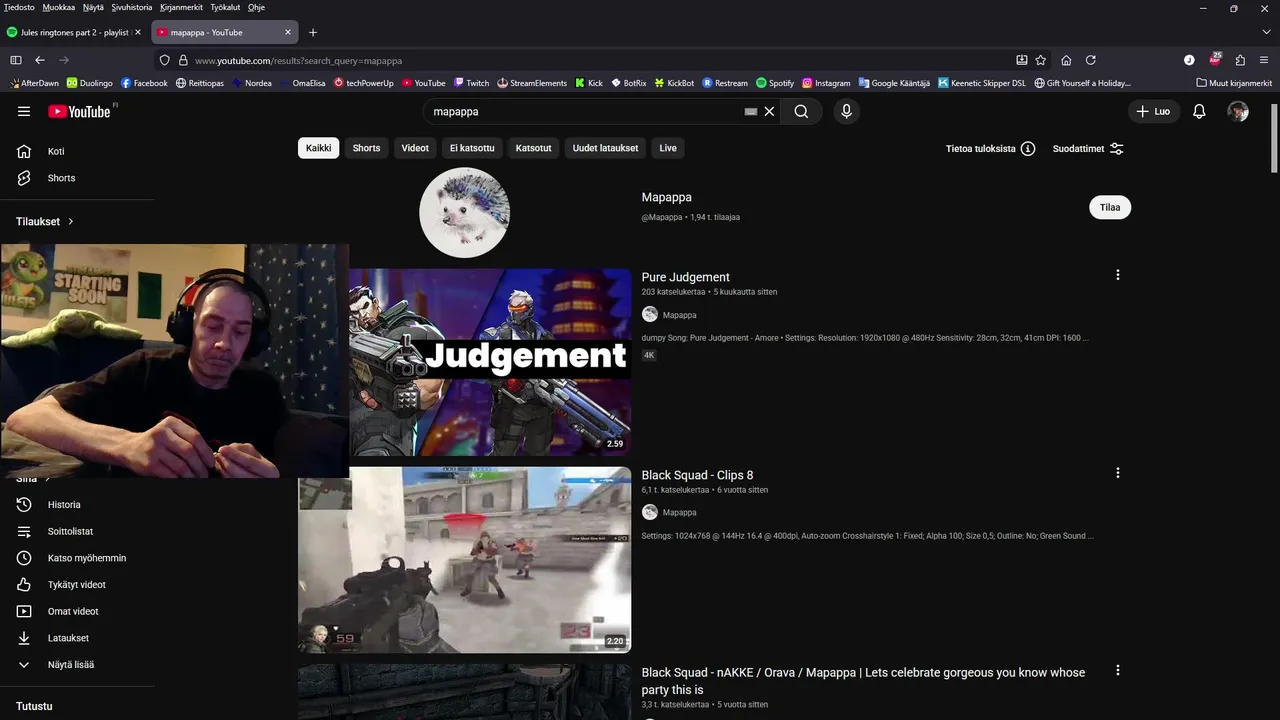
Task: Open the Spotify bookmark
Action: coord(775,83)
